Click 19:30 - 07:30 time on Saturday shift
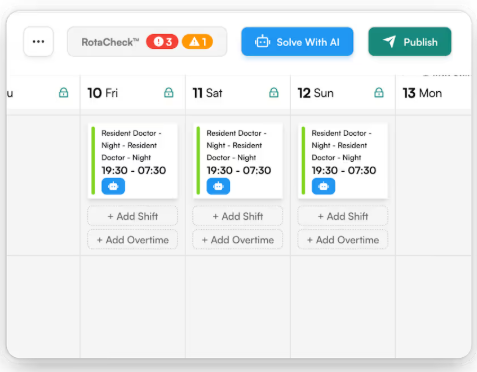 pyautogui.click(x=239, y=170)
